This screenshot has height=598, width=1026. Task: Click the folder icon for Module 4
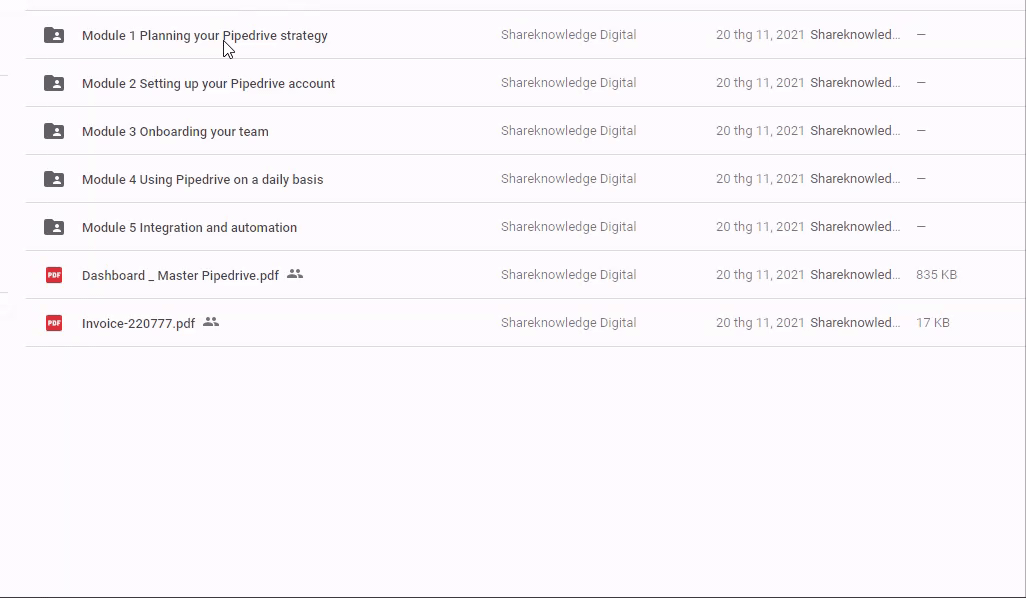(x=54, y=179)
